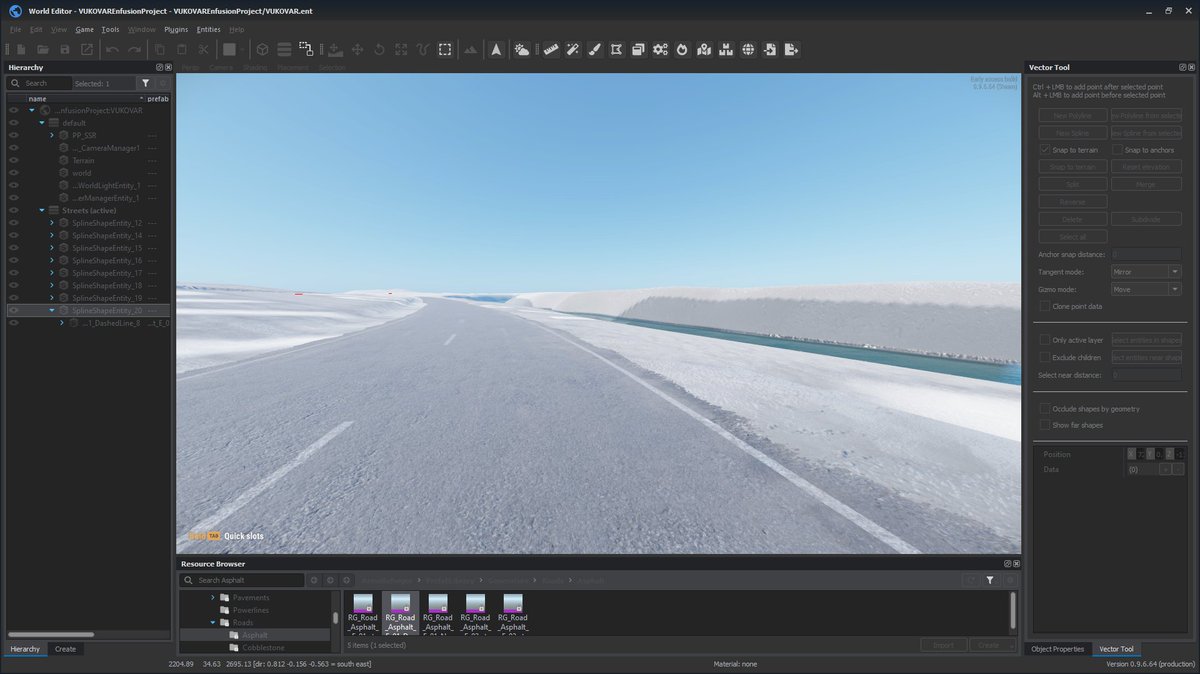Expand SplineShapeEntity_14 arrow
The height and width of the screenshot is (674, 1200).
(51, 235)
